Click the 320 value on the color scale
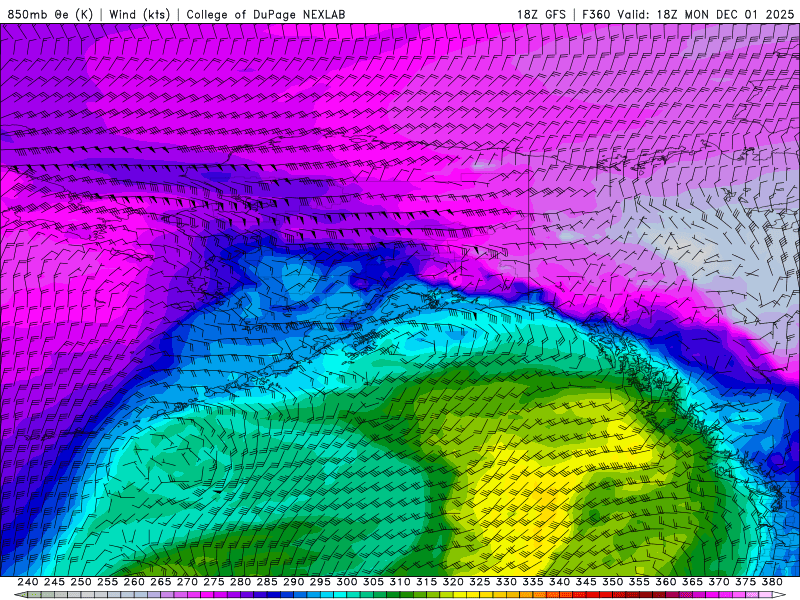800x600 pixels. (453, 582)
